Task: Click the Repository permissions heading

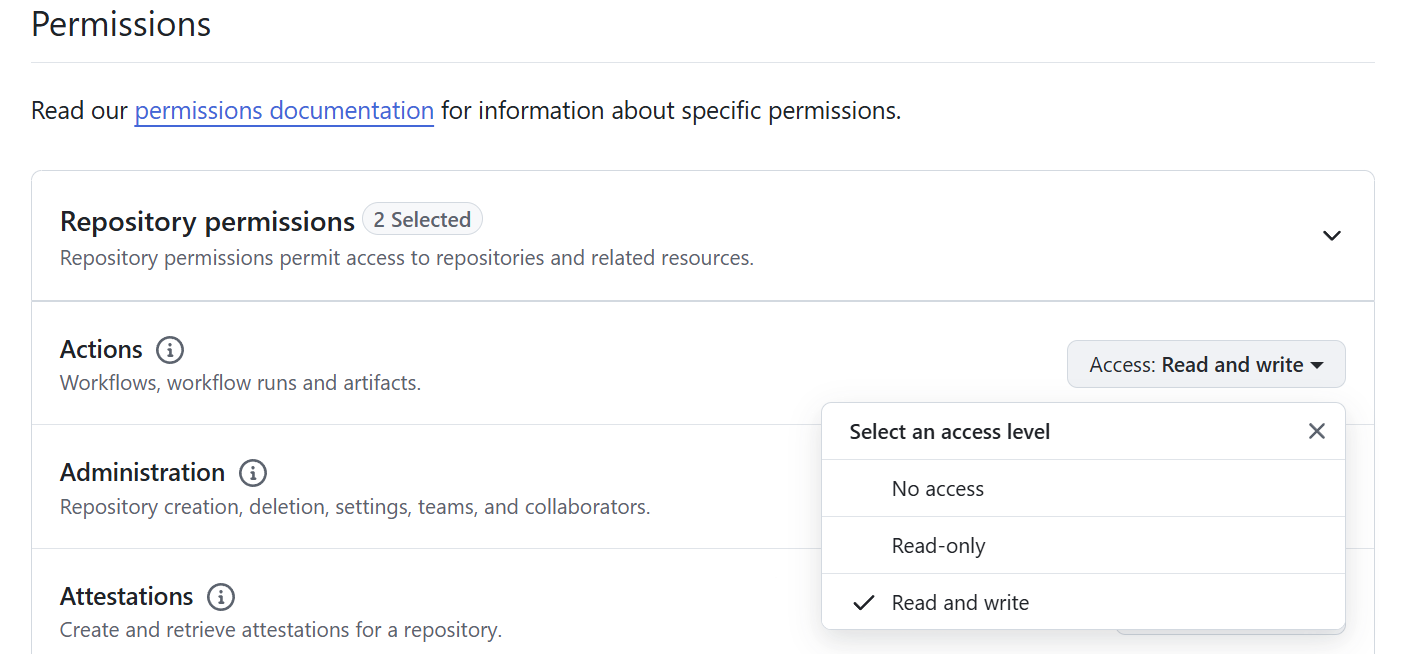Action: coord(207,221)
